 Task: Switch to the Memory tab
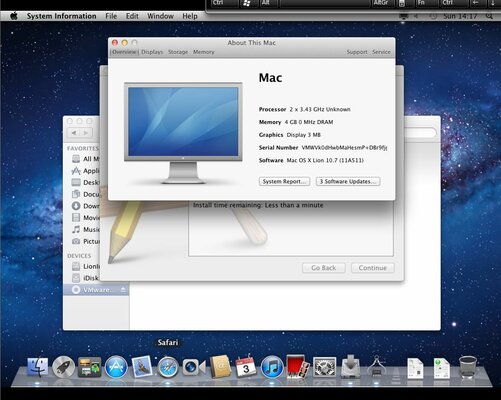(x=204, y=52)
